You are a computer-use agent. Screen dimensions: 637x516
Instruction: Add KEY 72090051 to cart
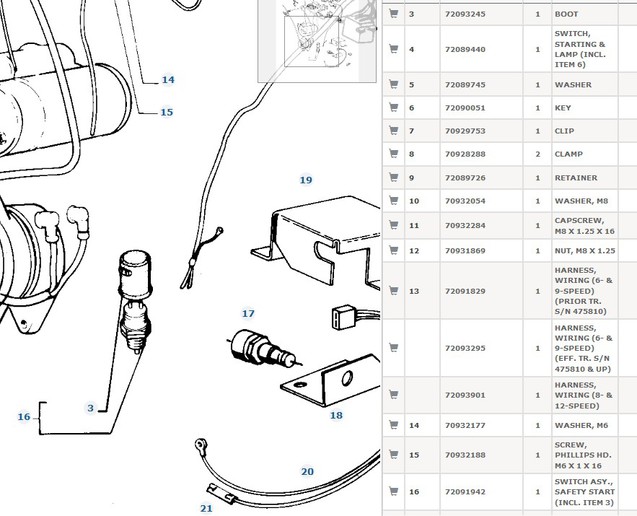click(x=393, y=107)
